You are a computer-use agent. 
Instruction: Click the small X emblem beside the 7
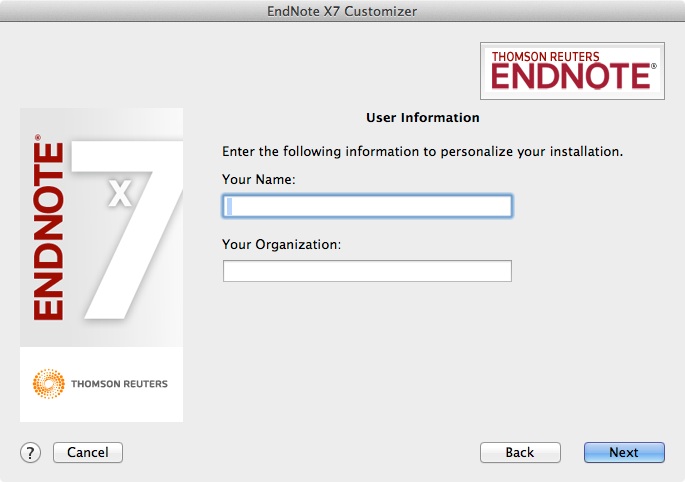click(120, 193)
